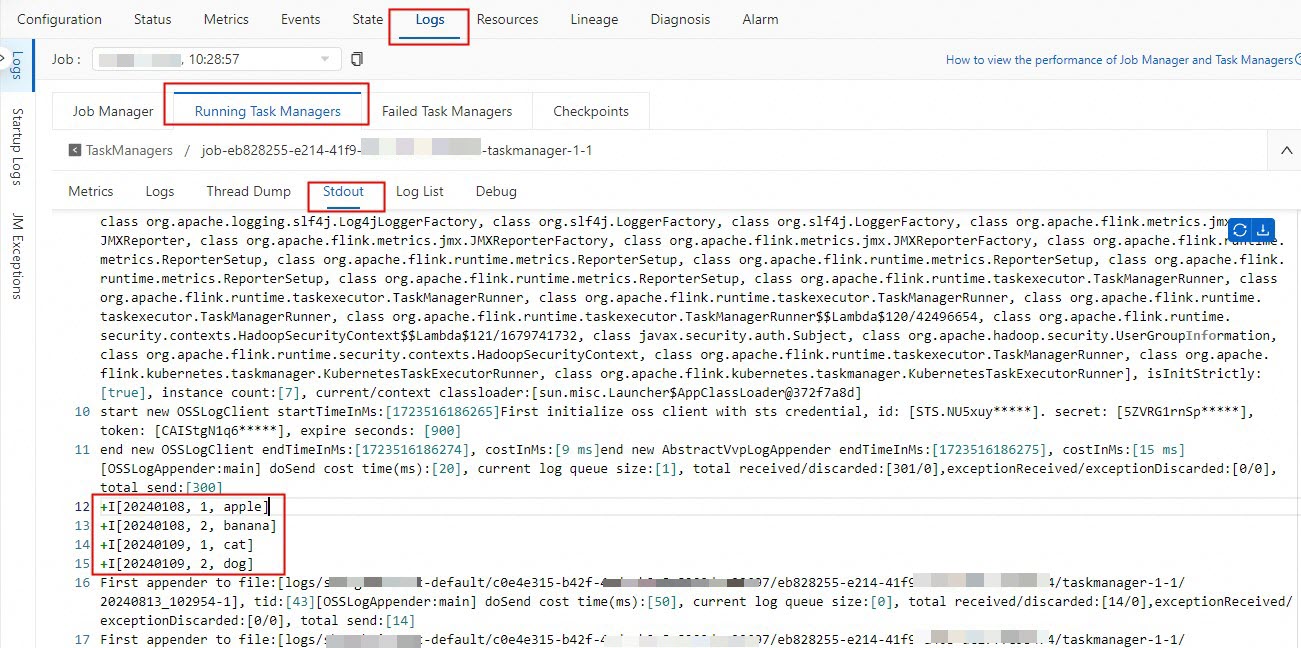Switch to the Thread Dump sub-tab
Image resolution: width=1301 pixels, height=648 pixels.
248,191
